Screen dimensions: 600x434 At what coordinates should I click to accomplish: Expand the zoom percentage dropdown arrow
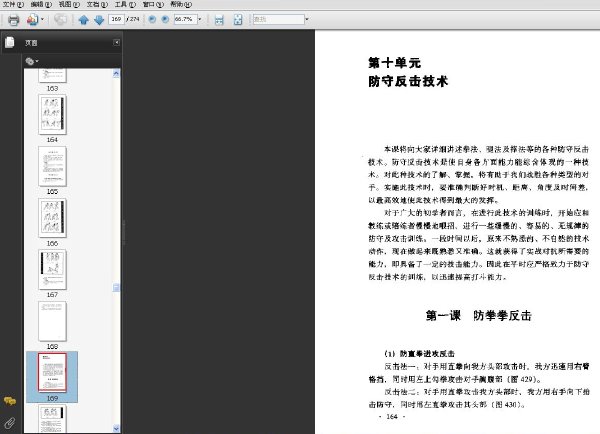pos(200,19)
